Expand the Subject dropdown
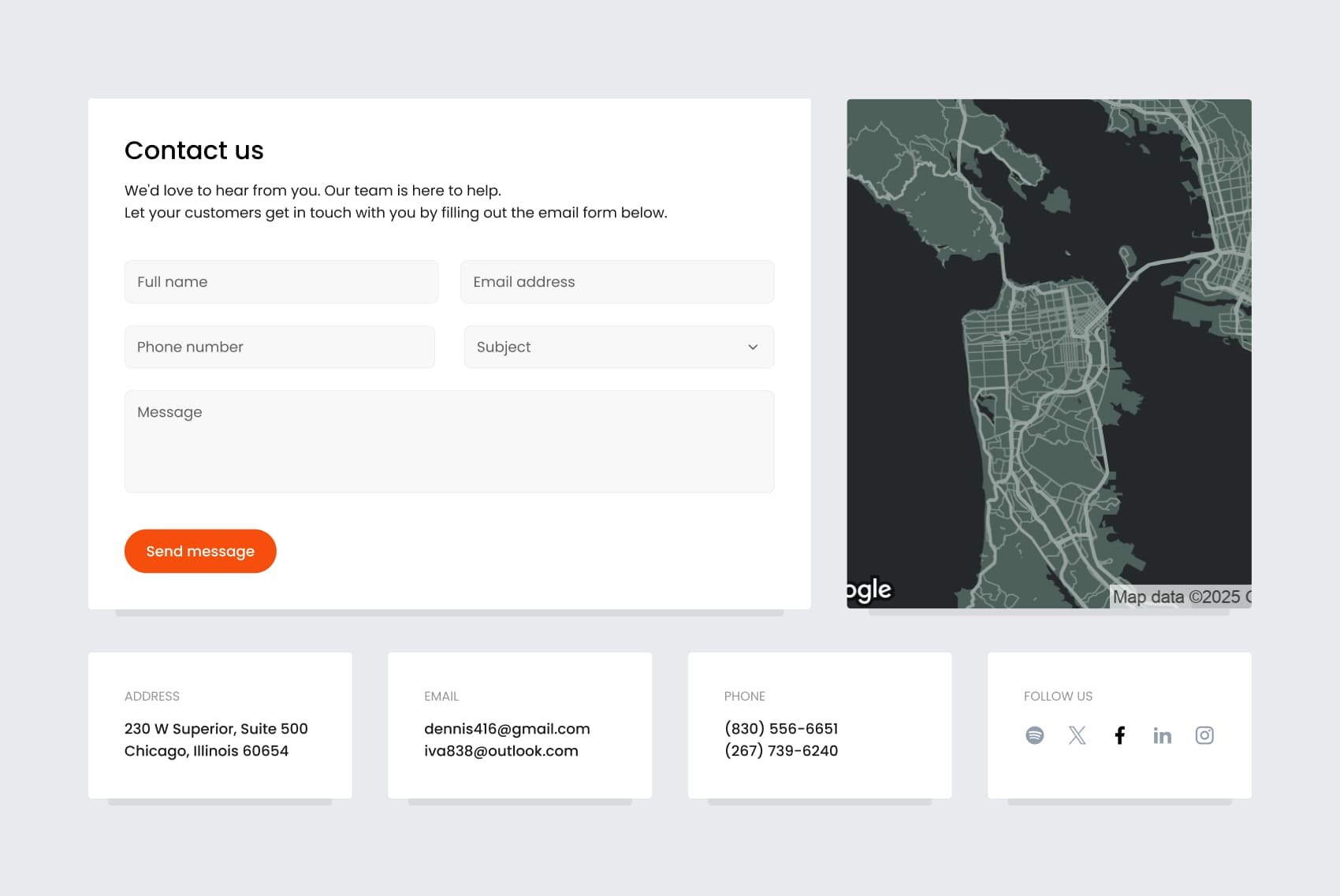 (618, 347)
